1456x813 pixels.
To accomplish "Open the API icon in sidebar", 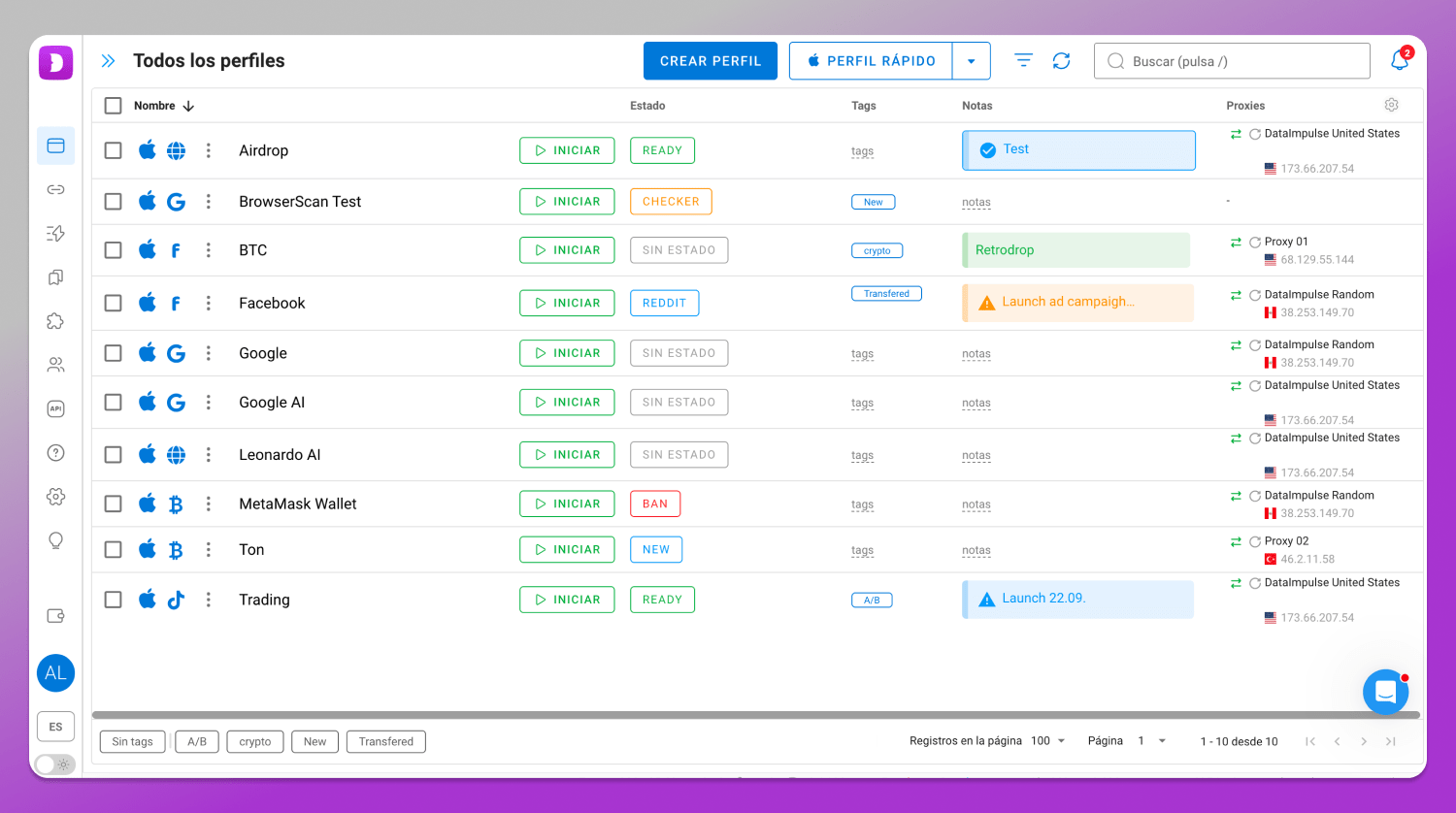I will pos(55,408).
